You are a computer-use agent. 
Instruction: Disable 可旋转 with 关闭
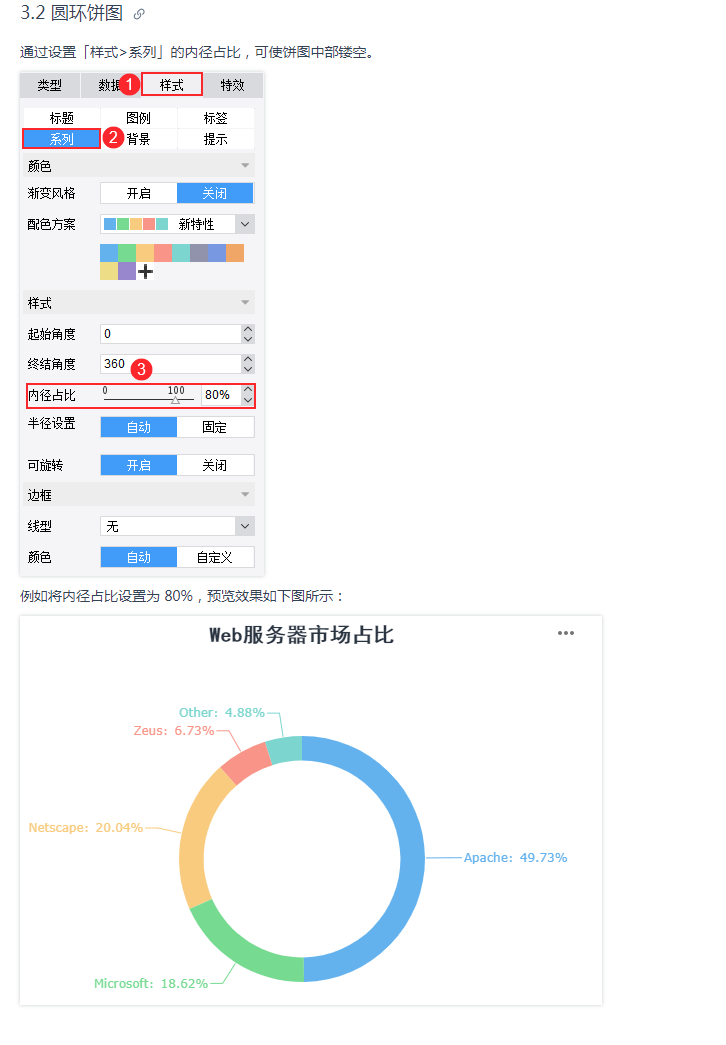pyautogui.click(x=215, y=465)
